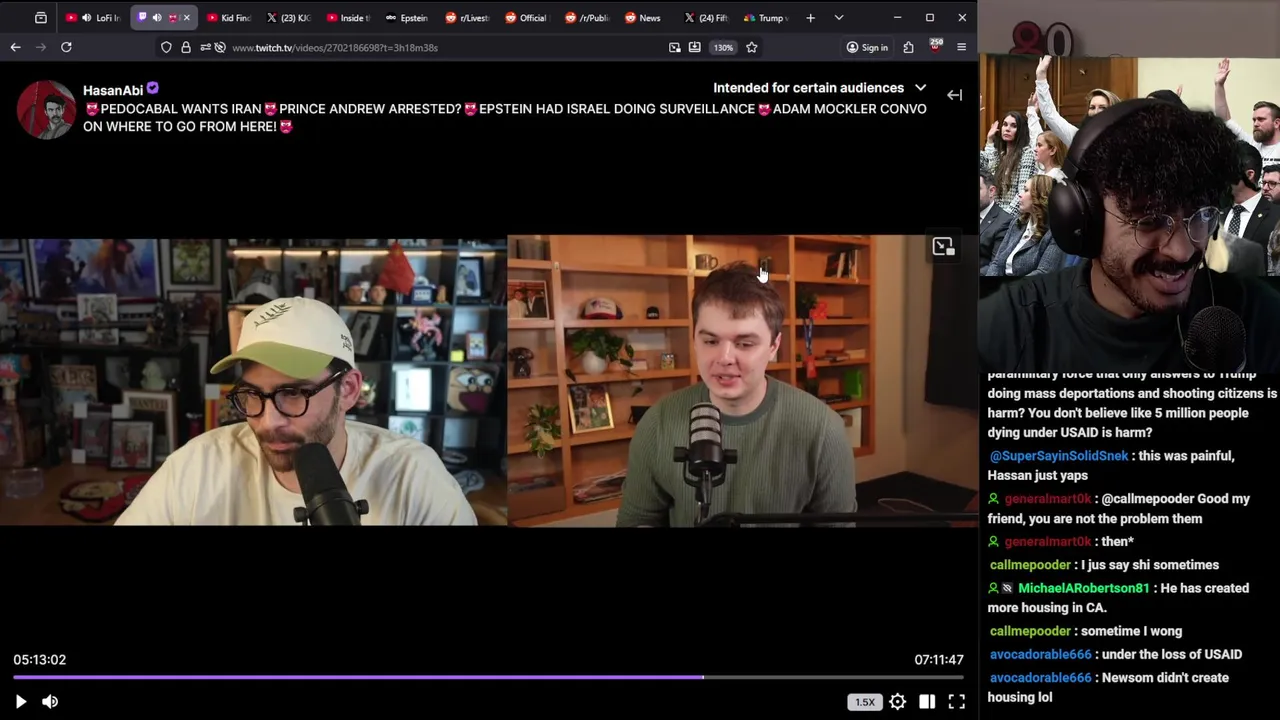Switch to the (23) KJG X tab
Image resolution: width=1280 pixels, height=720 pixels.
(288, 18)
